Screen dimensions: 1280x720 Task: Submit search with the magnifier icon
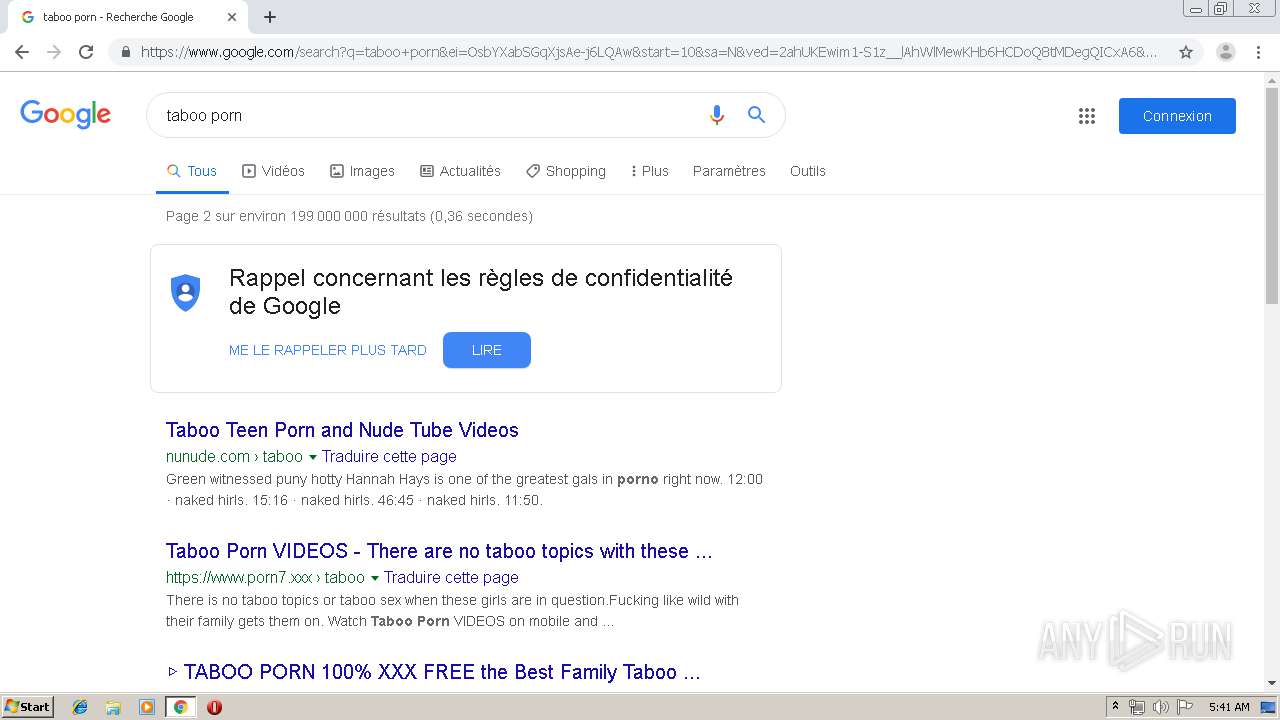757,115
